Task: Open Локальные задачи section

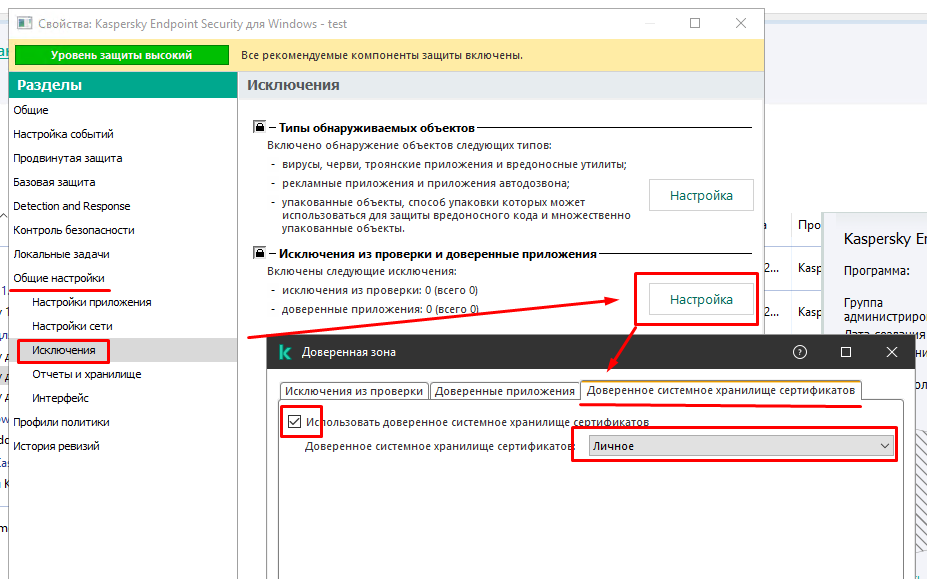Action: click(x=61, y=254)
